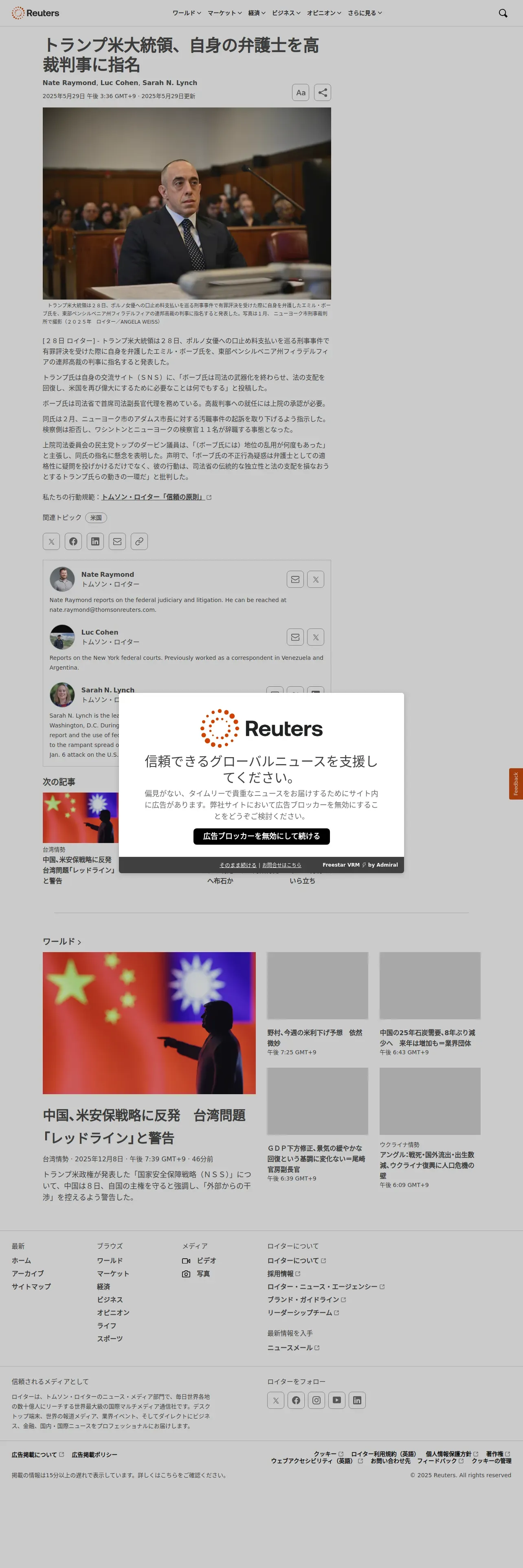523x1568 pixels.
Task: Expand the さらに見る nav dropdown
Action: pyautogui.click(x=365, y=13)
